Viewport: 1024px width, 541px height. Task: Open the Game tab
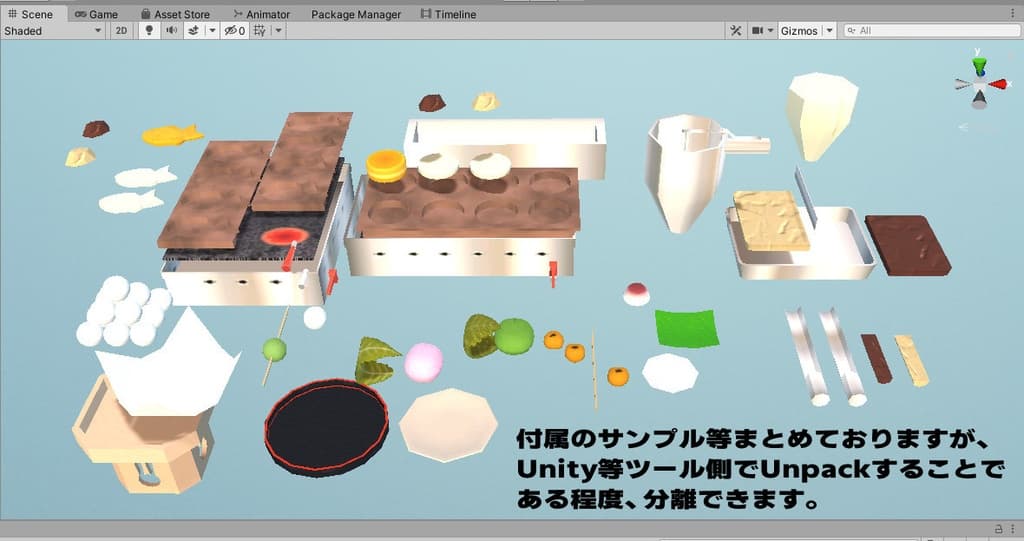point(96,14)
